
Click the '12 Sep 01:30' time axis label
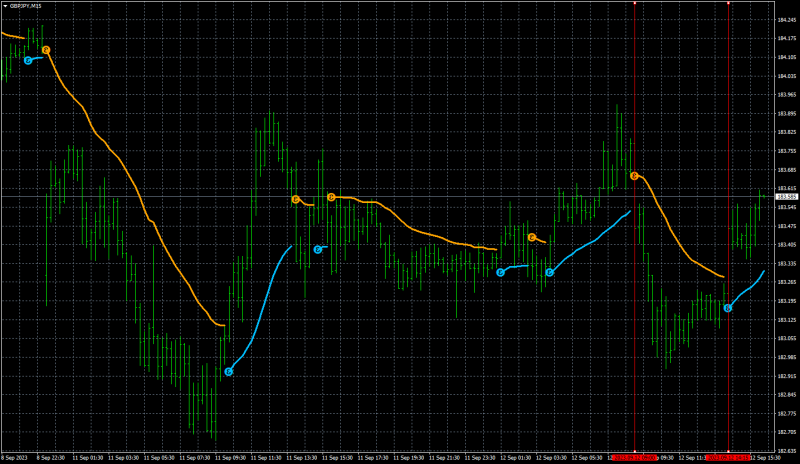(x=516, y=458)
